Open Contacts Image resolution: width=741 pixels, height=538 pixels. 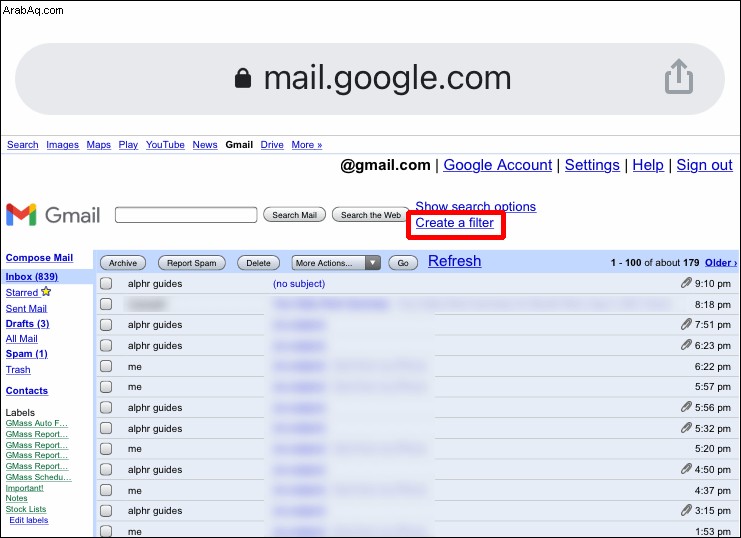coord(27,391)
